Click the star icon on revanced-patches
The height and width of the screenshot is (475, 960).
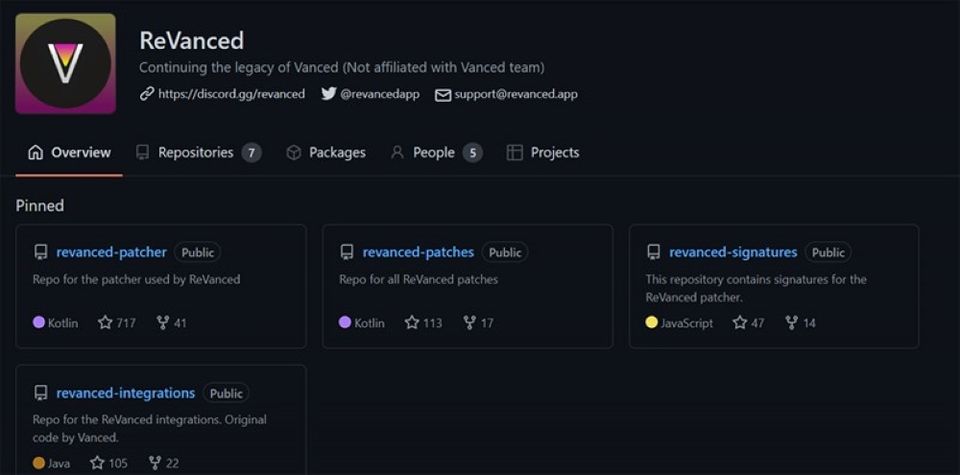pos(411,323)
